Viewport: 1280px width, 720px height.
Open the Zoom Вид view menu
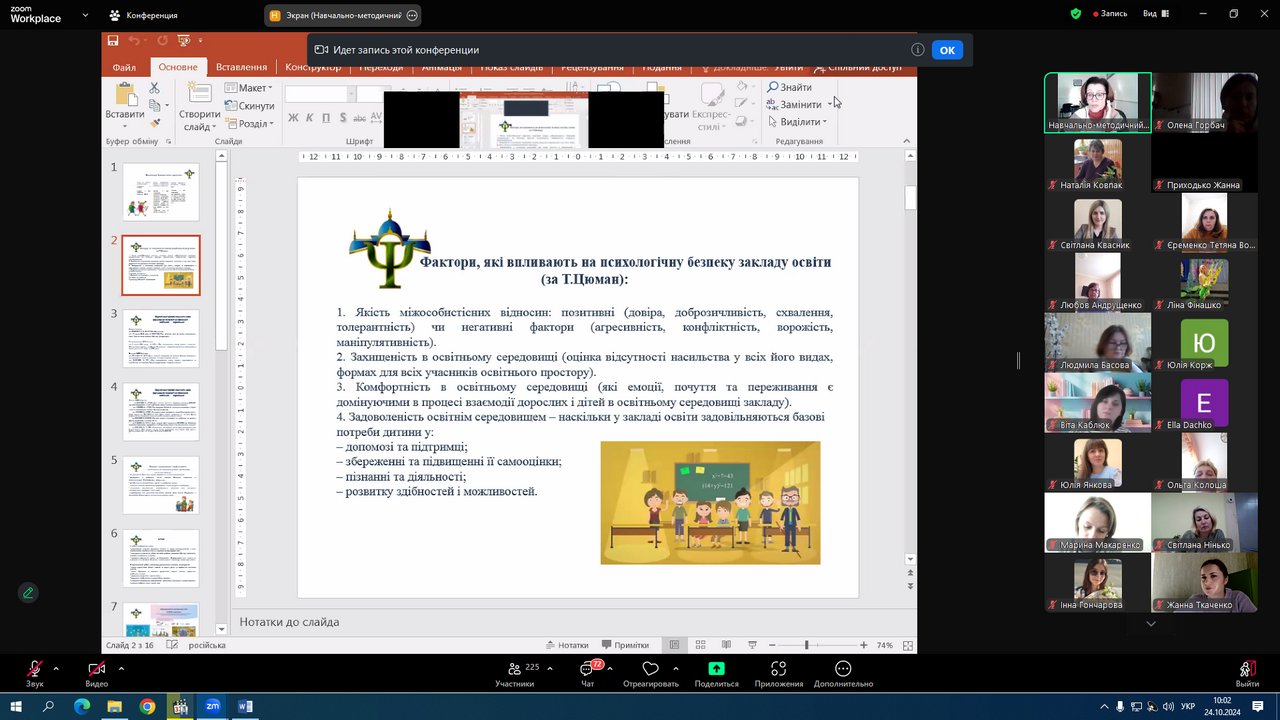(x=1157, y=14)
